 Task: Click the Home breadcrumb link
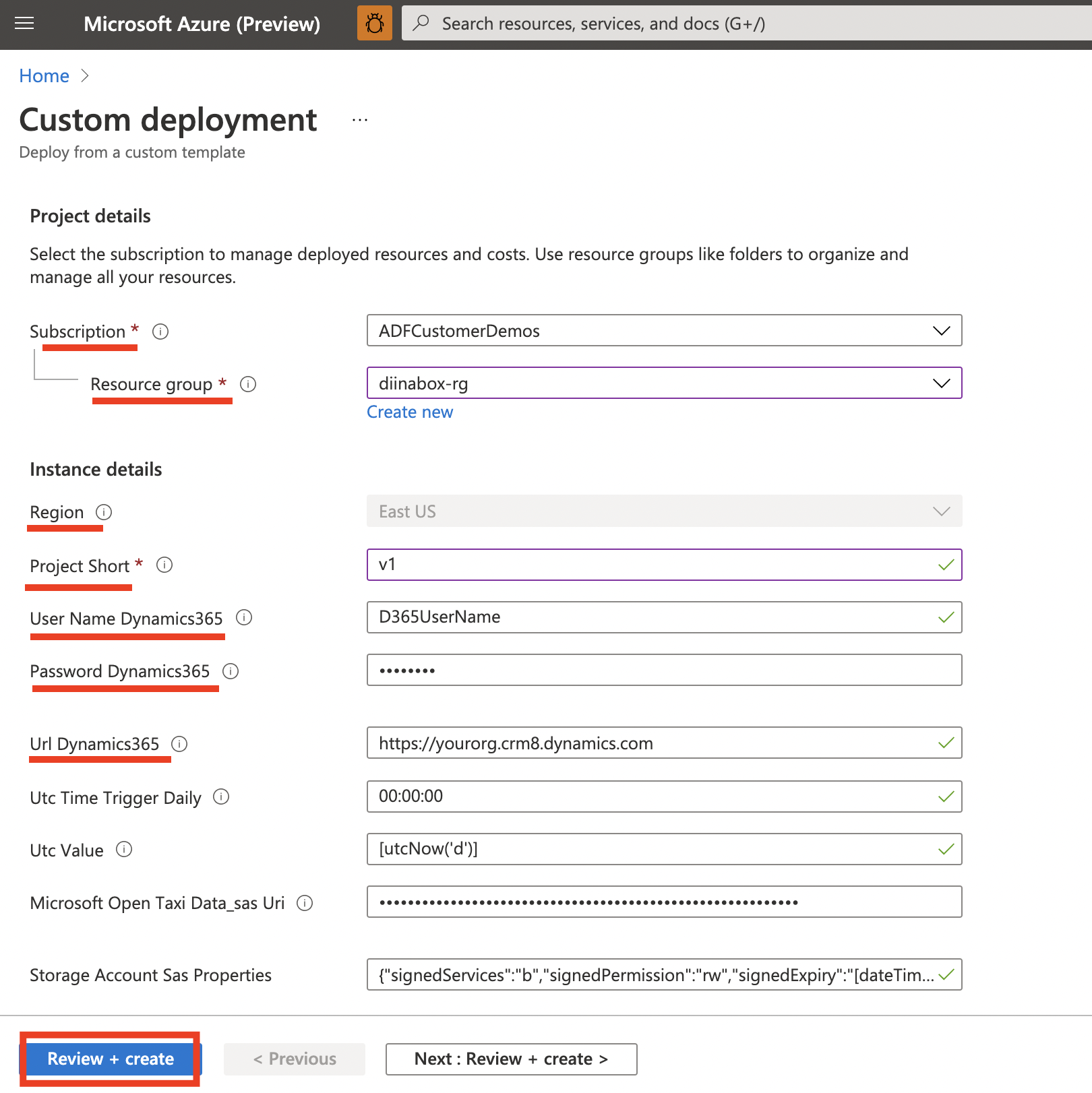tap(44, 75)
